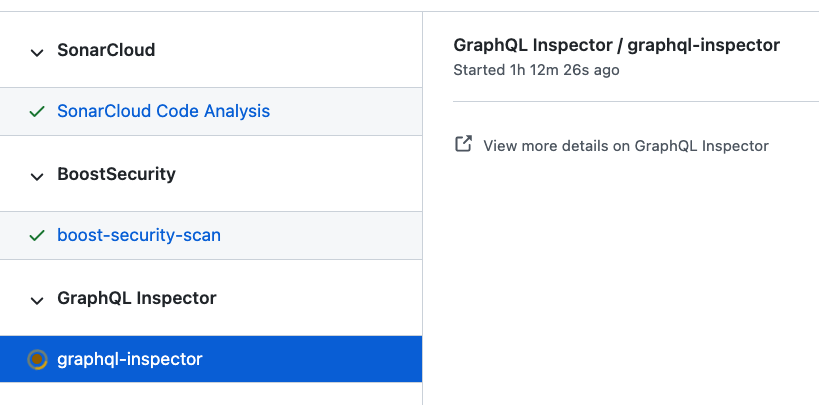This screenshot has height=405, width=819.
Task: Open the SonarCloud Code Analysis check
Action: point(163,112)
